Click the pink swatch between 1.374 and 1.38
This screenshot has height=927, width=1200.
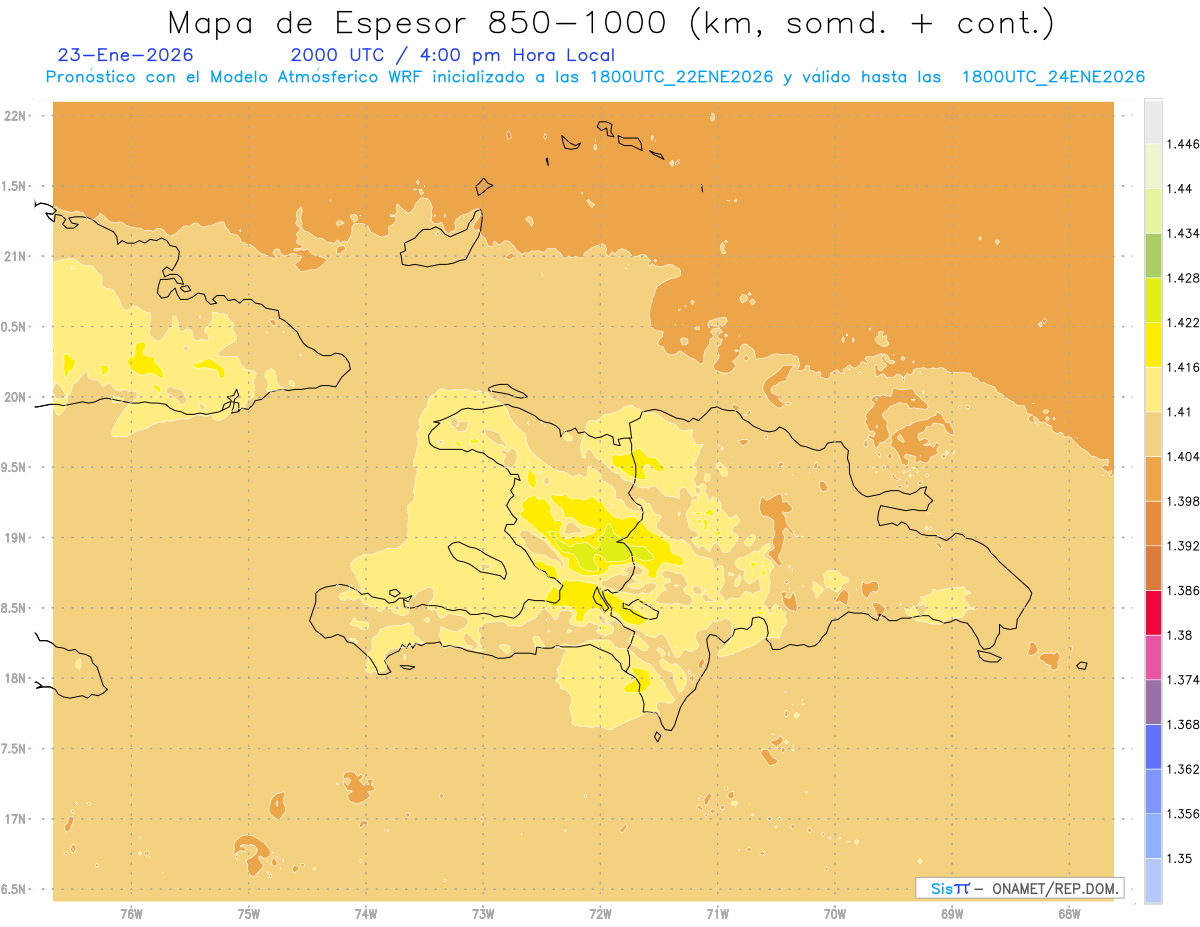1153,657
